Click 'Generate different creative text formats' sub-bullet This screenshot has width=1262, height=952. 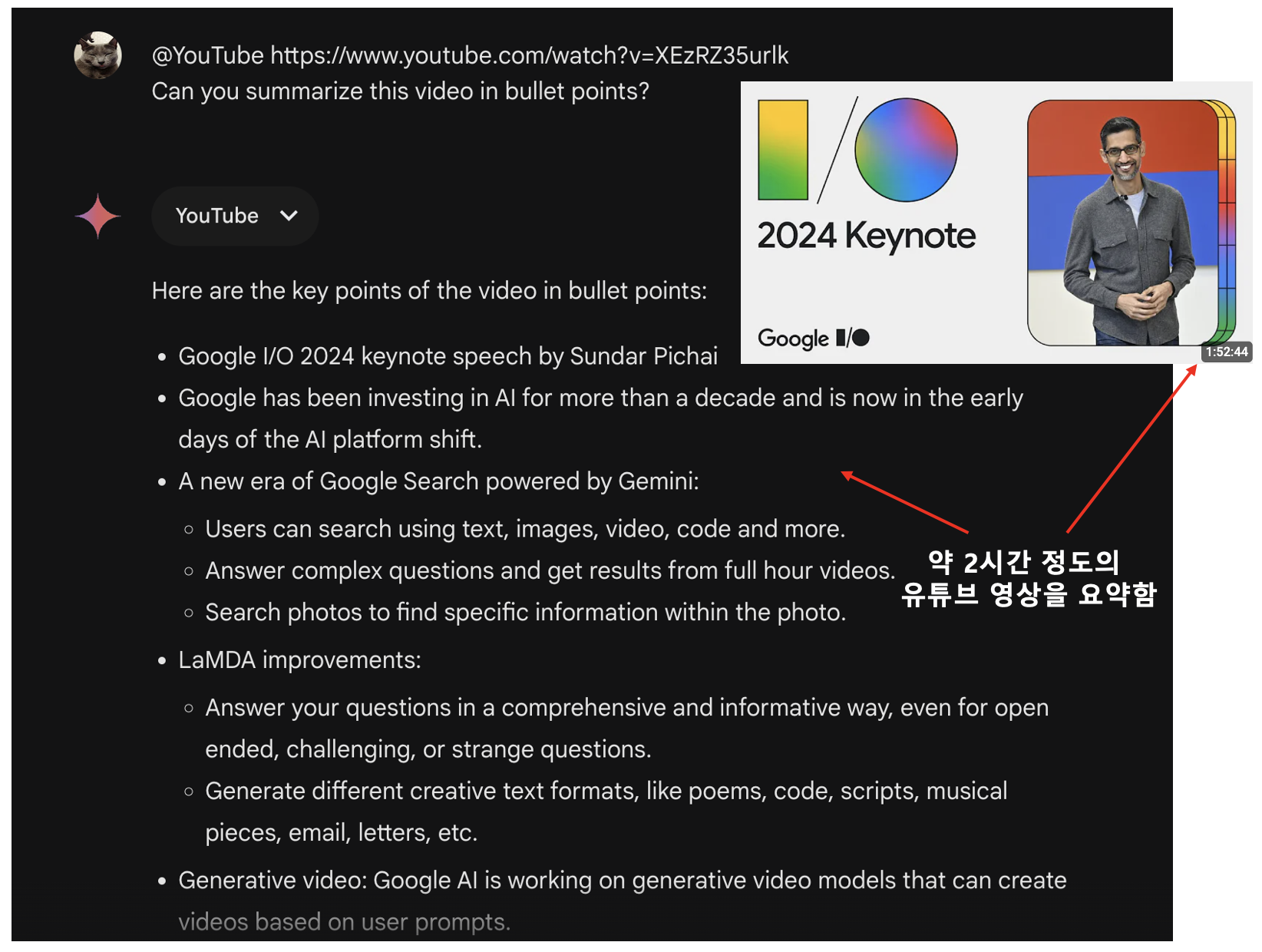coord(606,812)
